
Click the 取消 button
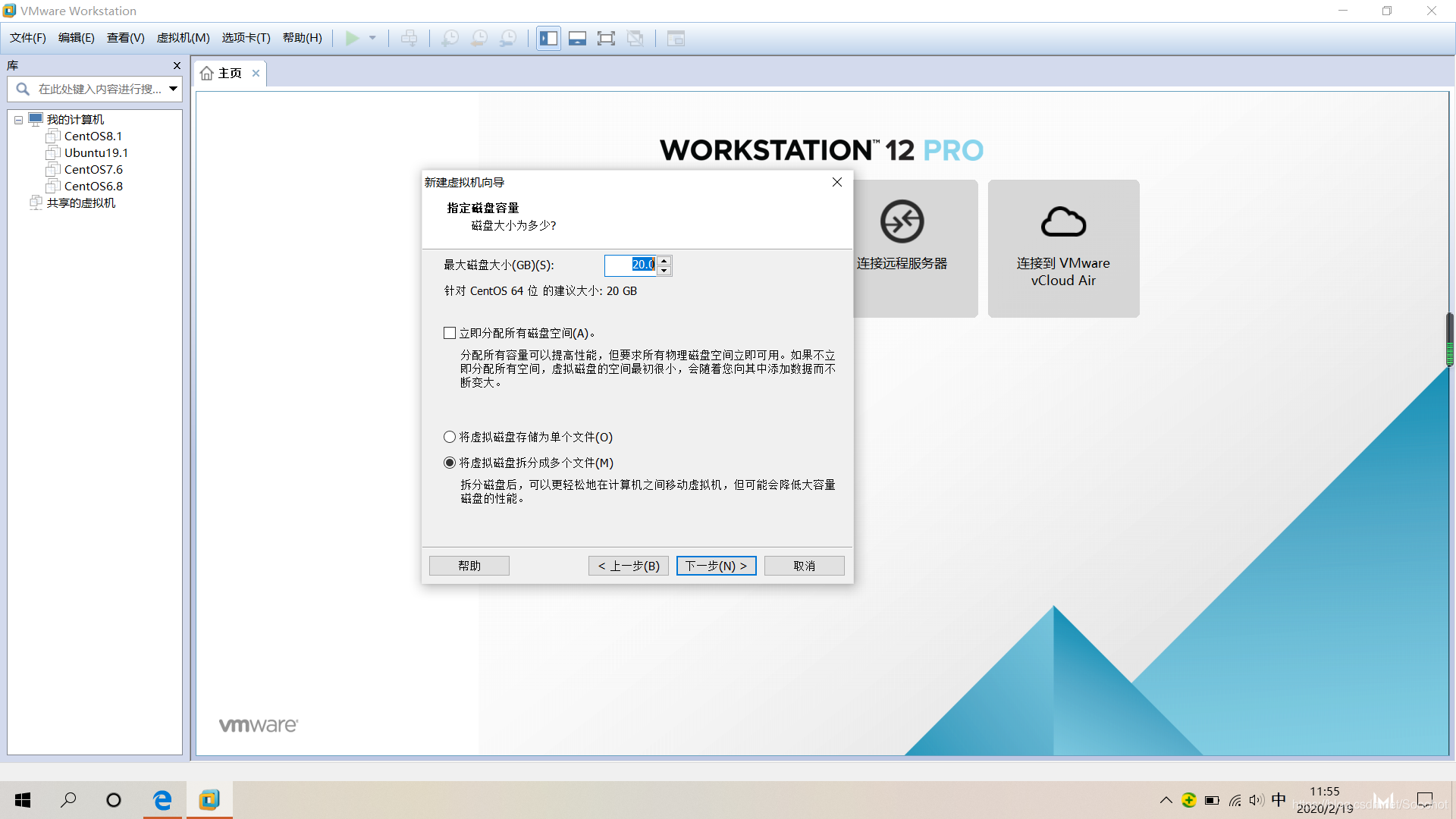point(805,566)
